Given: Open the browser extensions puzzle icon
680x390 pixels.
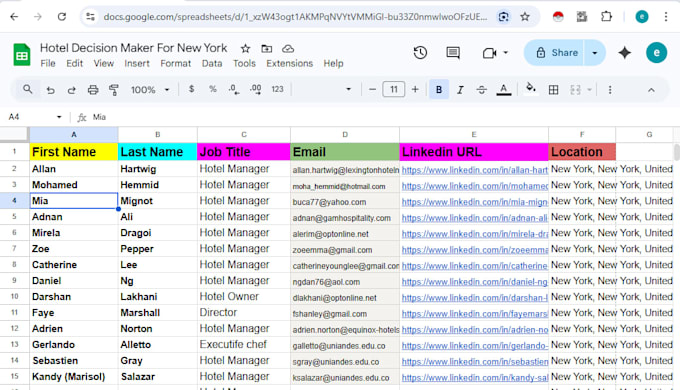Looking at the screenshot, I should click(x=606, y=17).
